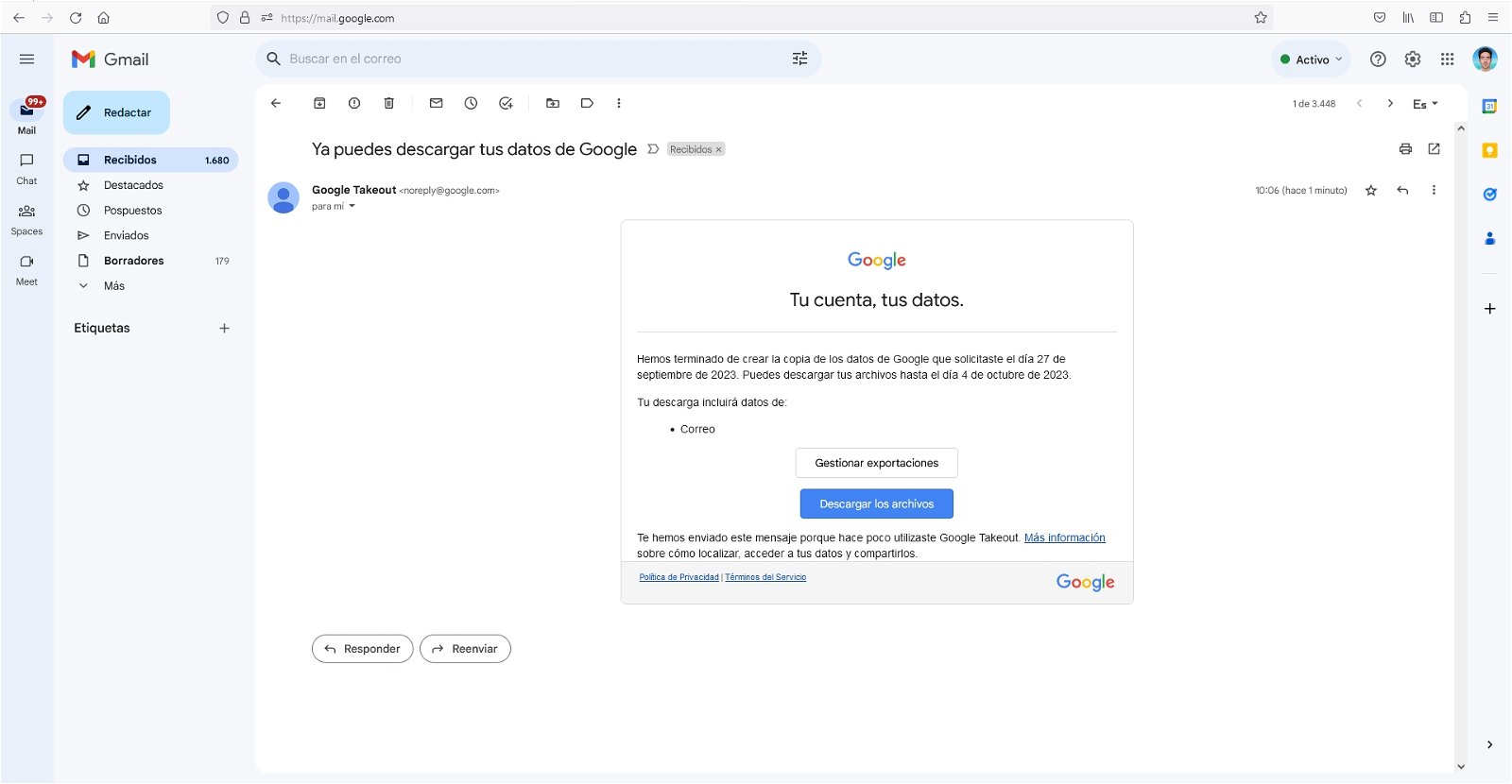This screenshot has width=1512, height=784.
Task: Click sender name Google Takeout
Action: tap(353, 190)
